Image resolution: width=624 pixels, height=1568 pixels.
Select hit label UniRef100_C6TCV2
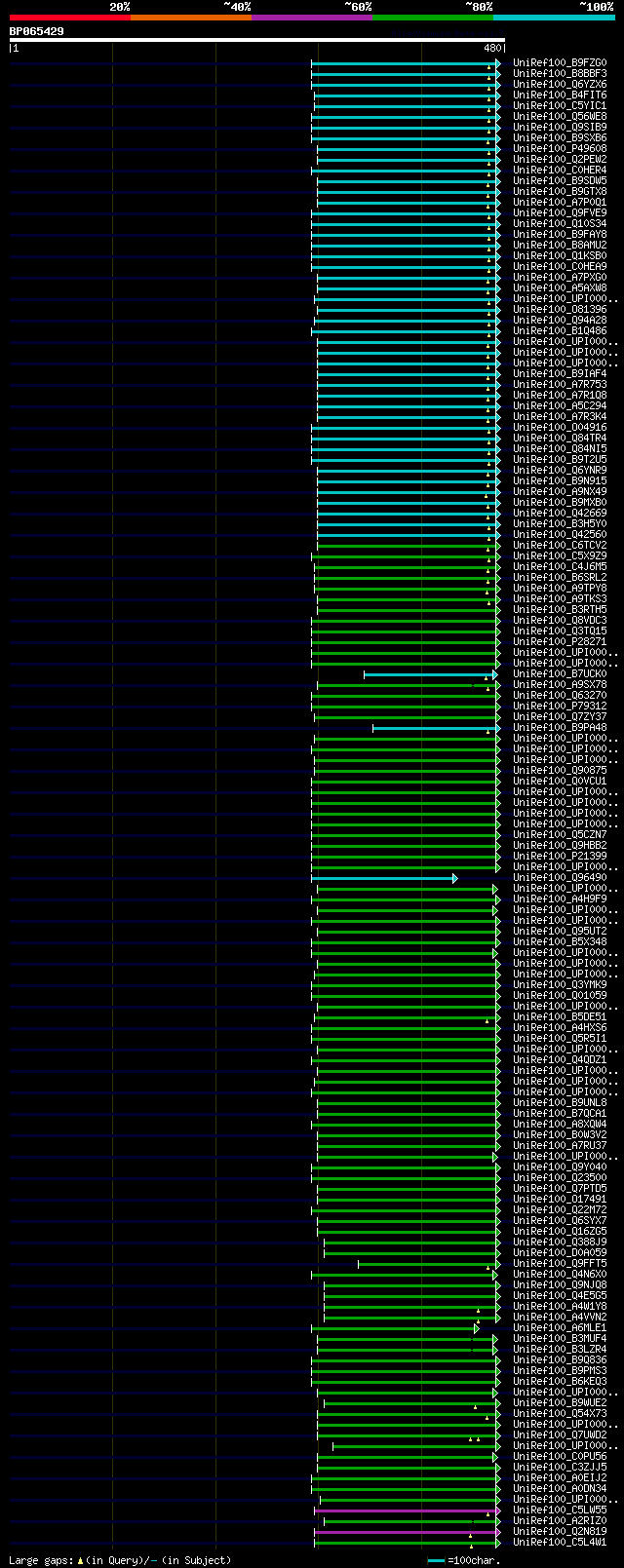coord(560,546)
